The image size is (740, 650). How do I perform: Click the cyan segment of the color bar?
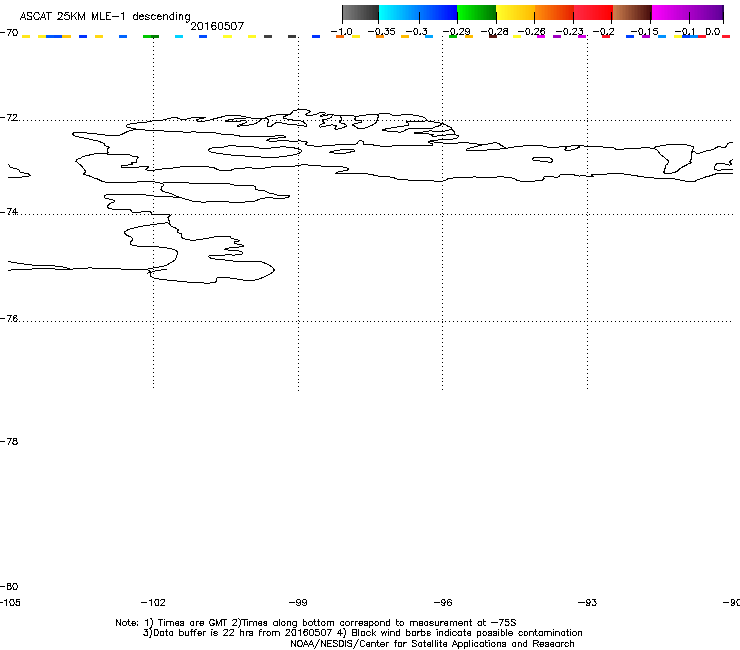coord(398,13)
